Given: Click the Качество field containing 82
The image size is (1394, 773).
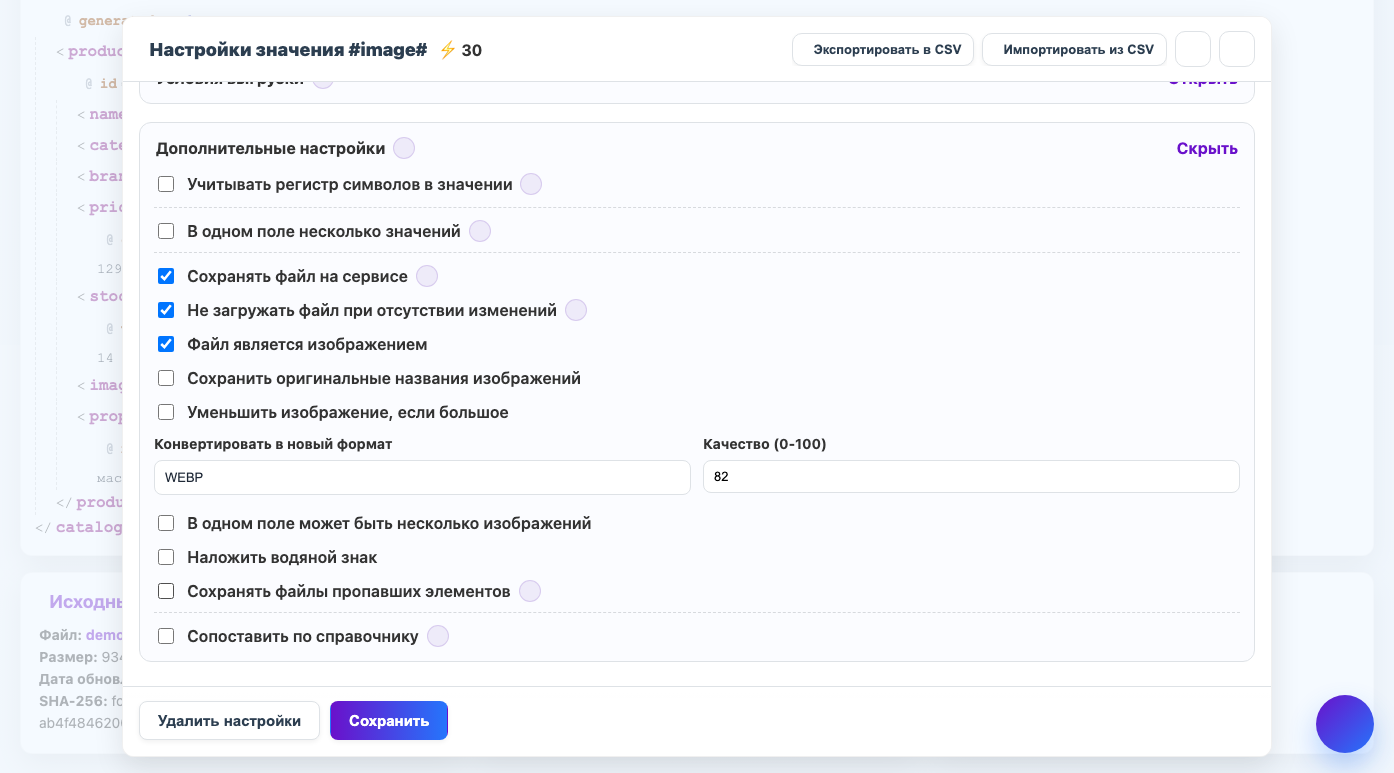Looking at the screenshot, I should pos(971,477).
